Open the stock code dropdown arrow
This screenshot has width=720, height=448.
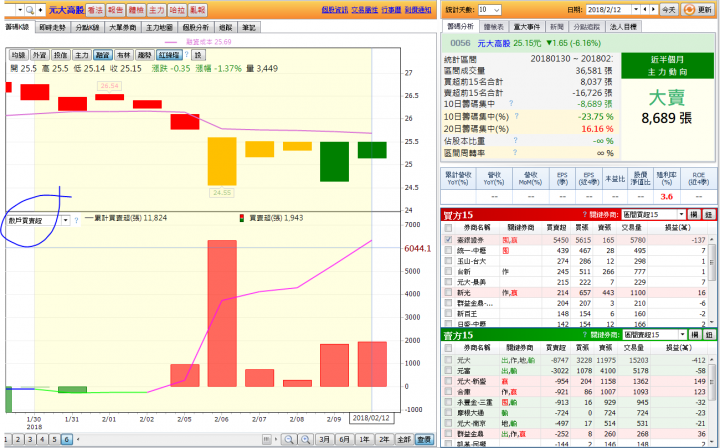(20, 10)
